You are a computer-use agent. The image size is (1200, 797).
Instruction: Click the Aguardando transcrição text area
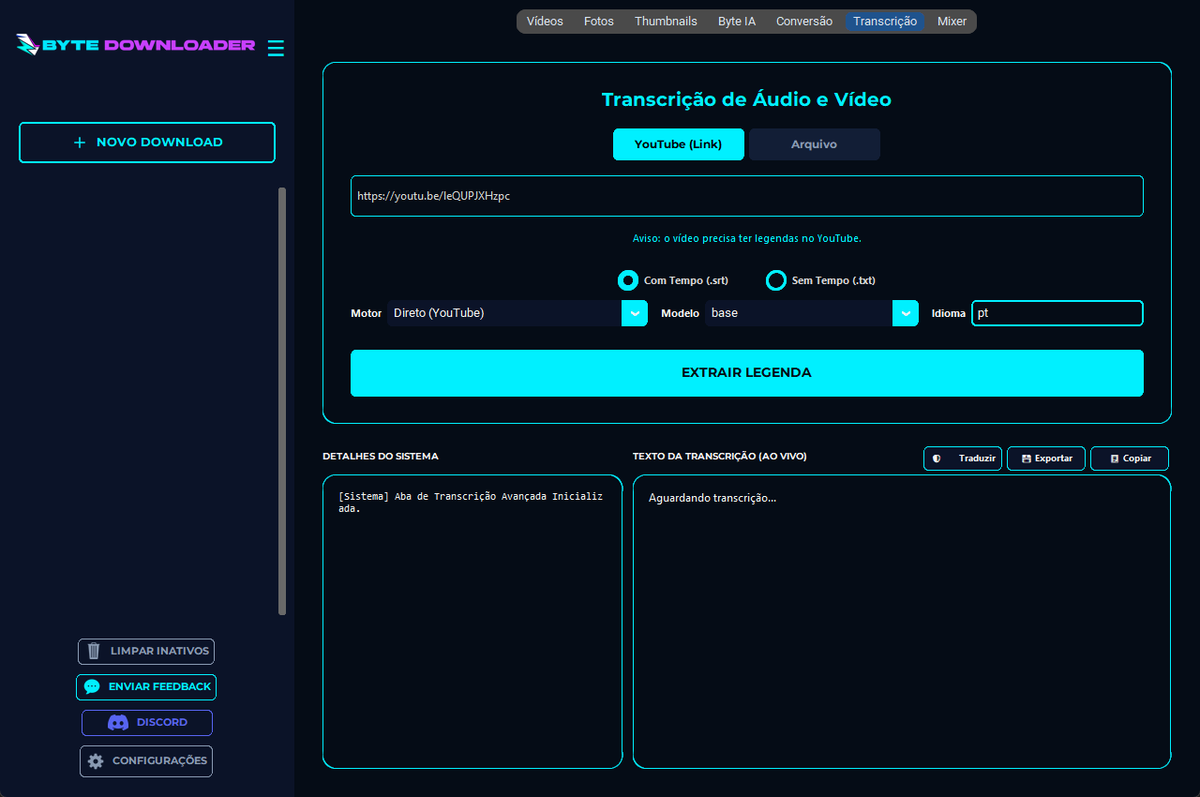coord(901,622)
